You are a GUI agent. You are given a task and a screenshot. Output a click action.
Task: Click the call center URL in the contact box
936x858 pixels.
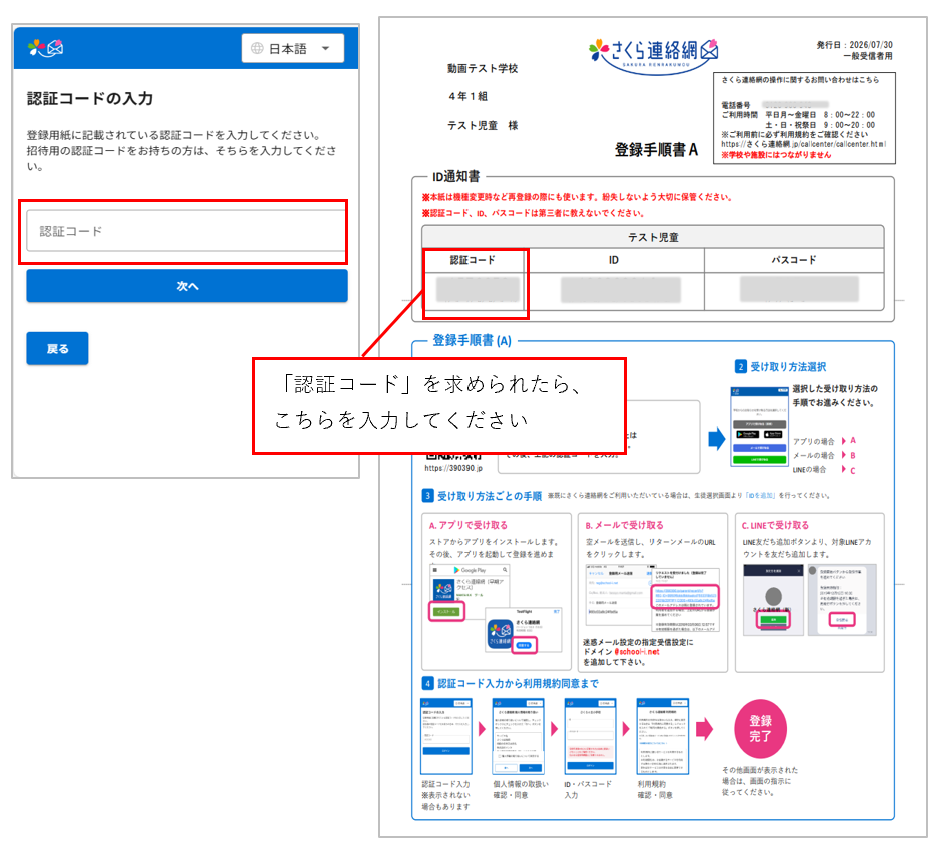click(x=803, y=144)
